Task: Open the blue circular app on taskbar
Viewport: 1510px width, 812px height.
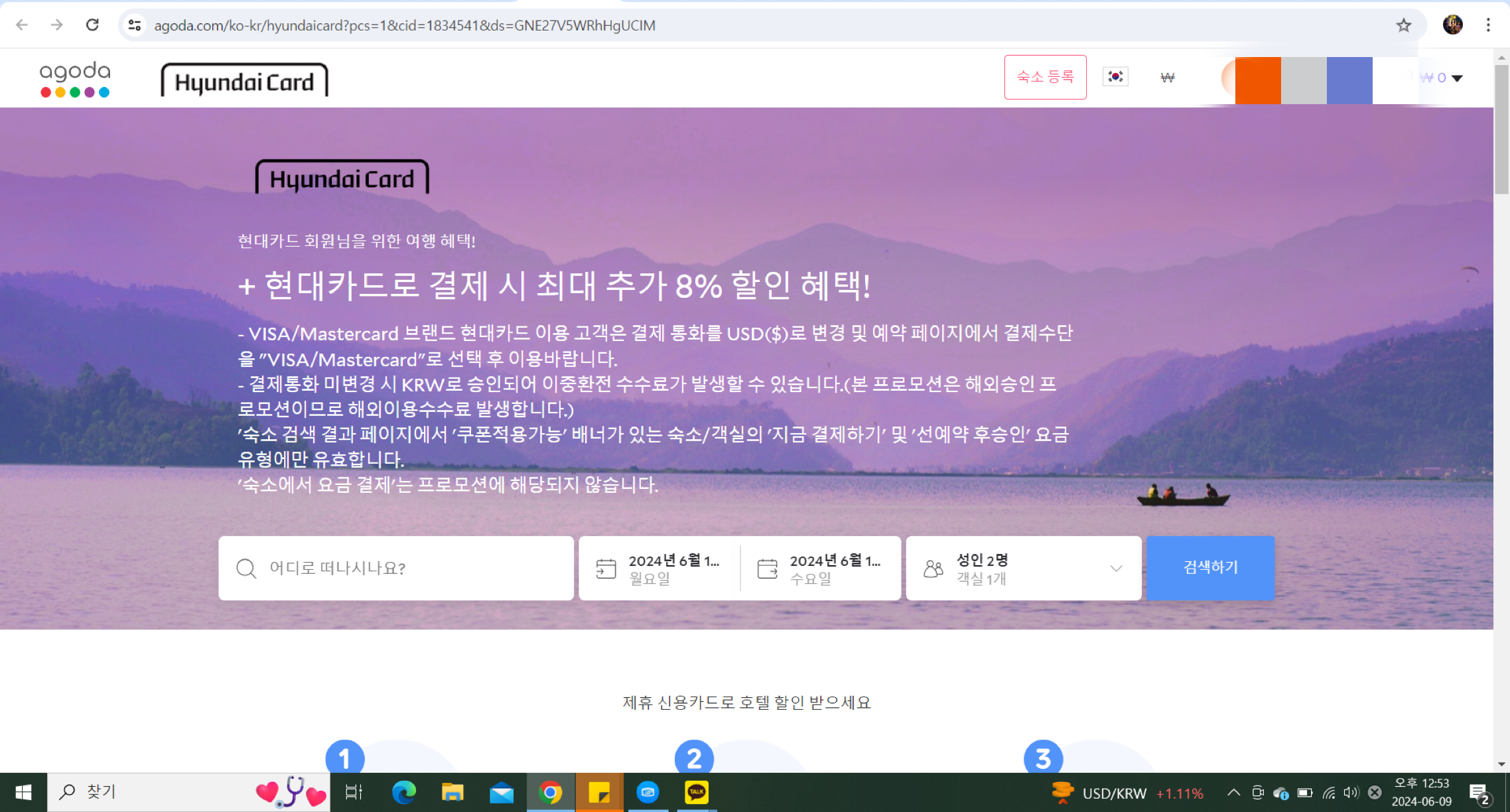Action: (648, 792)
